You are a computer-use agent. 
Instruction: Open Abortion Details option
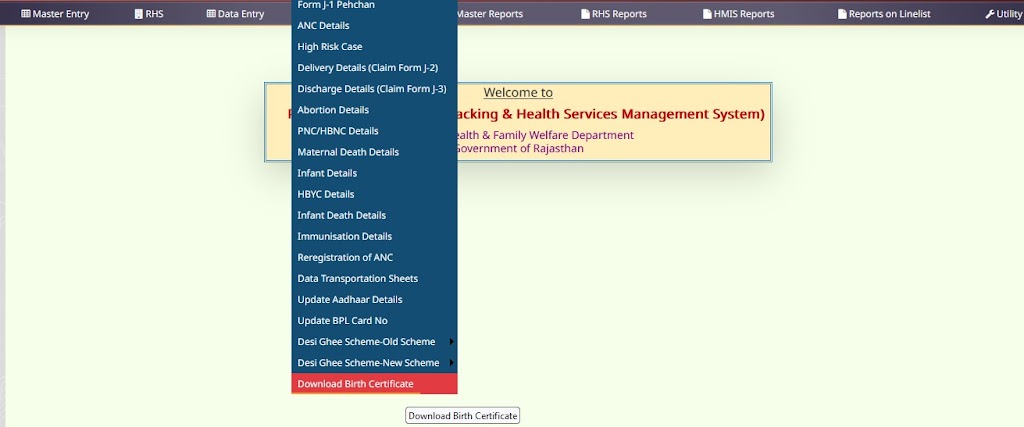click(x=333, y=110)
